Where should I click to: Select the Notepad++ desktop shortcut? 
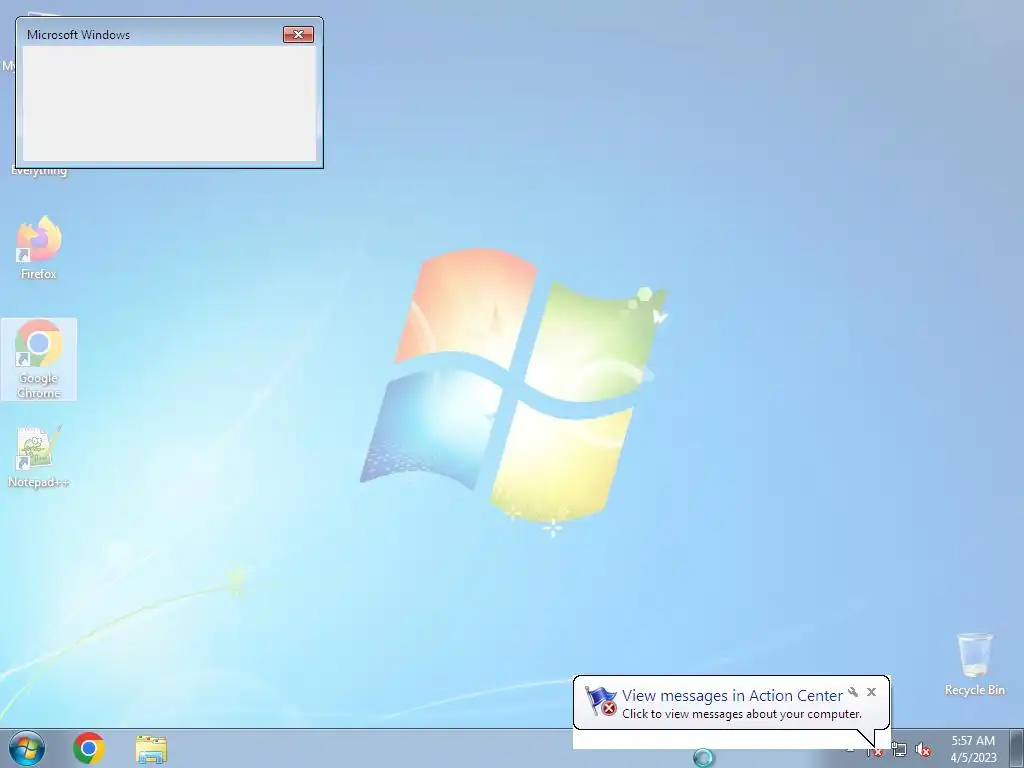[39, 456]
